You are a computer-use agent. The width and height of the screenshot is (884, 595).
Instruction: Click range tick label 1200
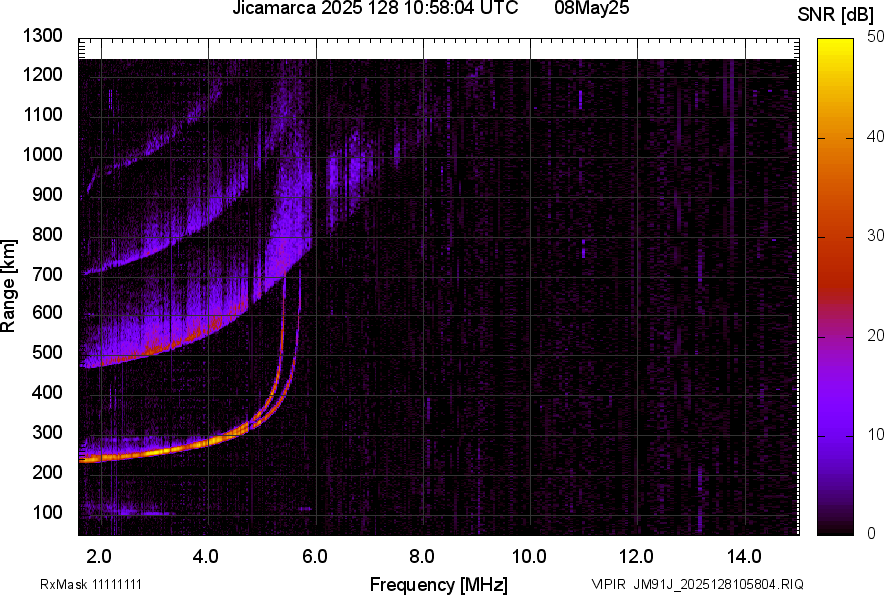42,74
